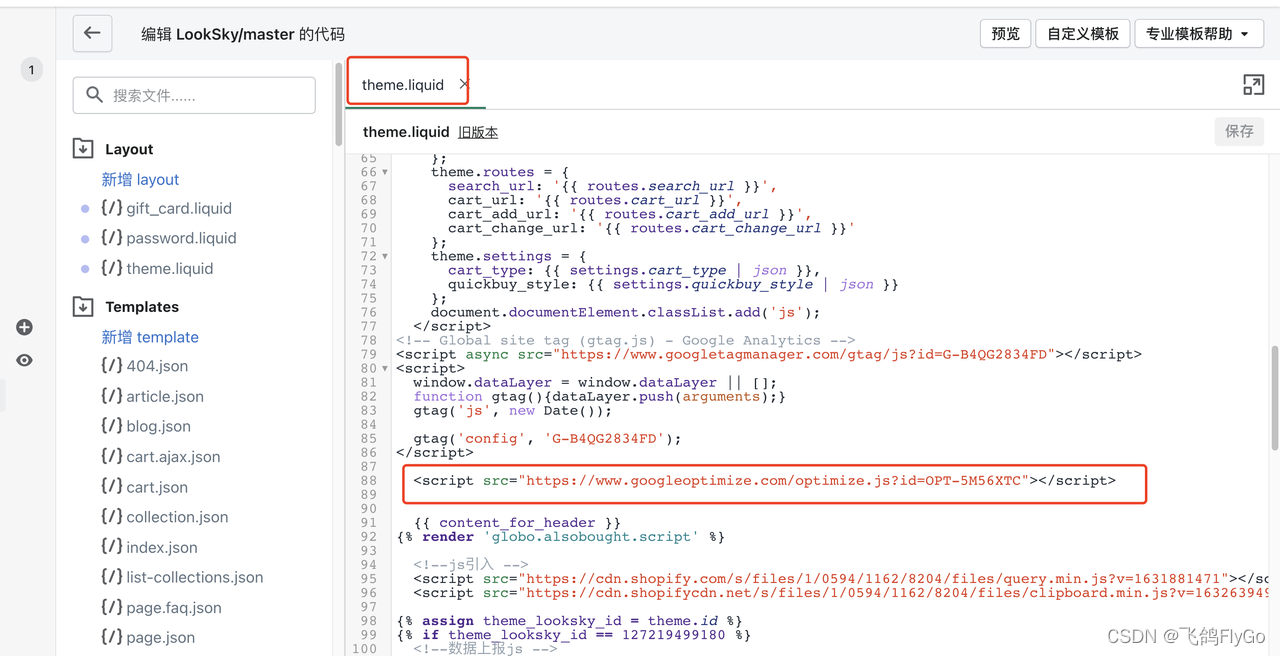Collapse code fold arrow at line 66
The height and width of the screenshot is (656, 1280).
(385, 172)
